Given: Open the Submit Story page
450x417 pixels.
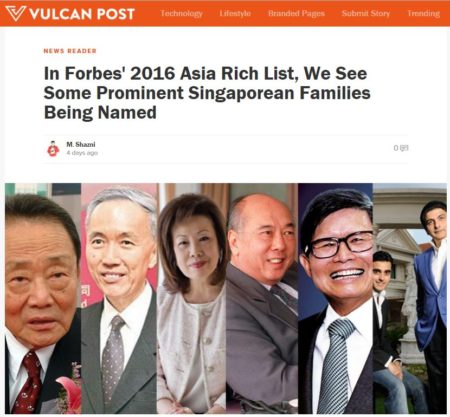Looking at the screenshot, I should 366,13.
